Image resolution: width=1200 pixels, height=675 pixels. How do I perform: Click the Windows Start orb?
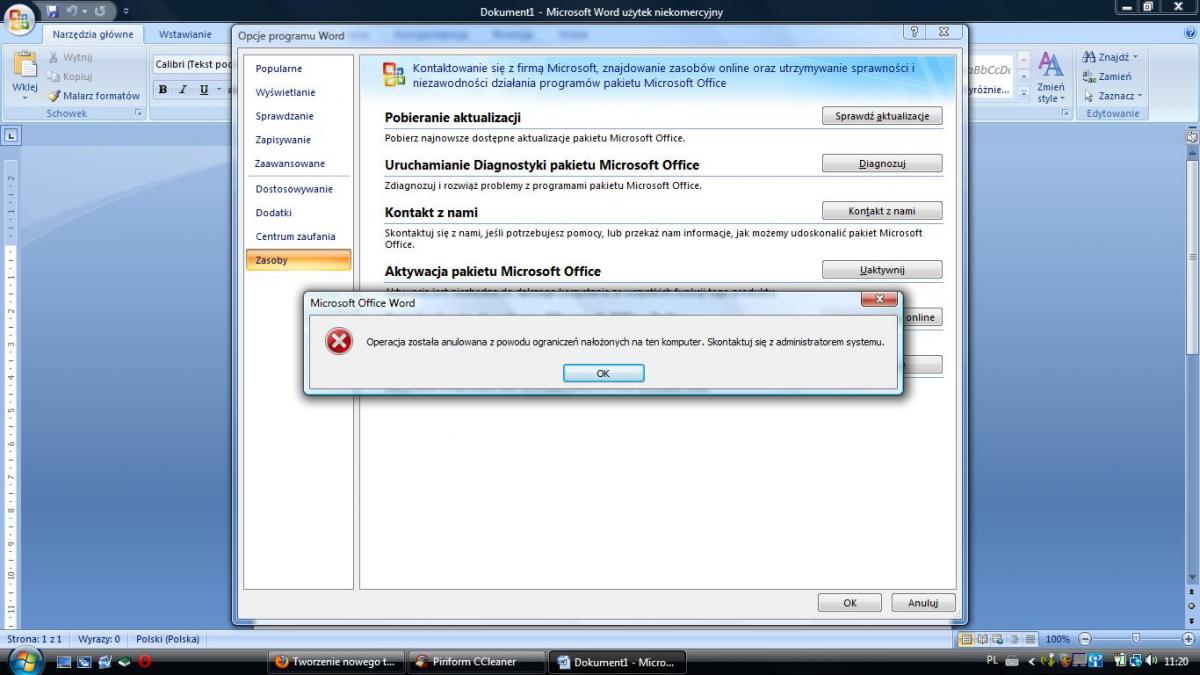coord(24,661)
